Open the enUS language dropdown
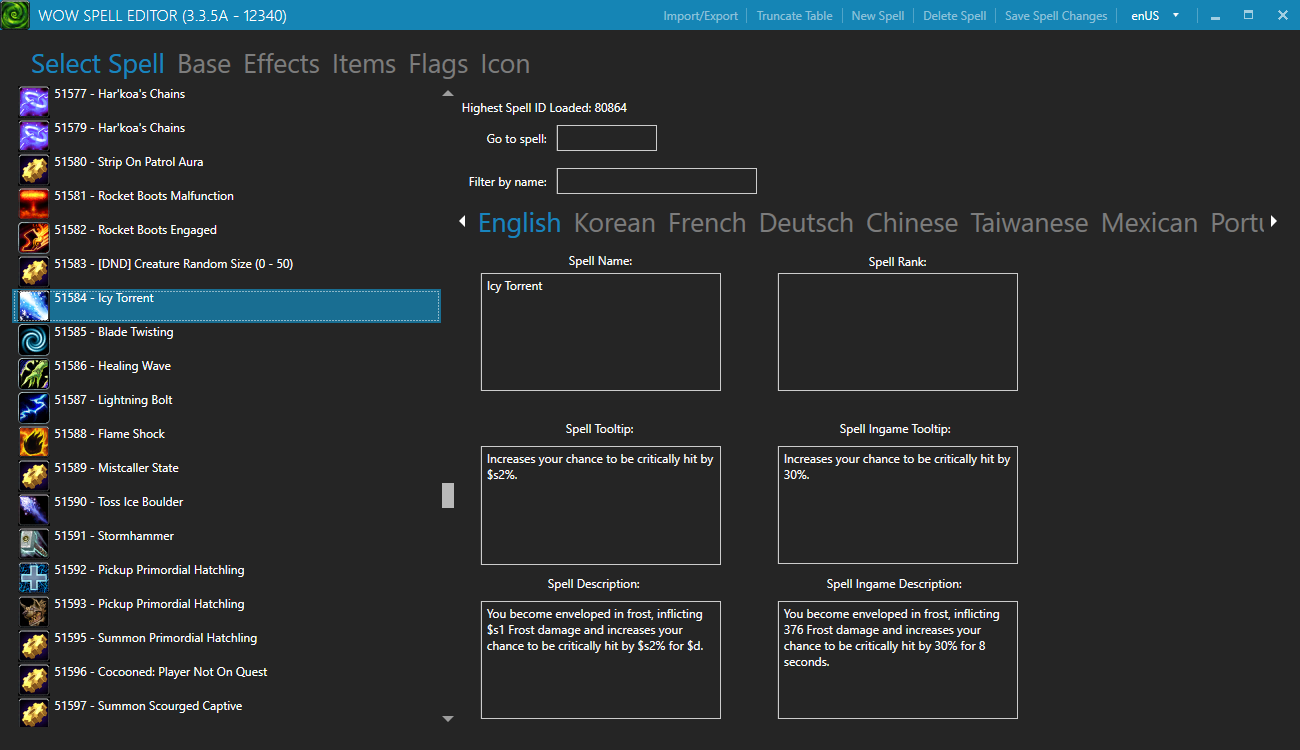 click(1155, 15)
